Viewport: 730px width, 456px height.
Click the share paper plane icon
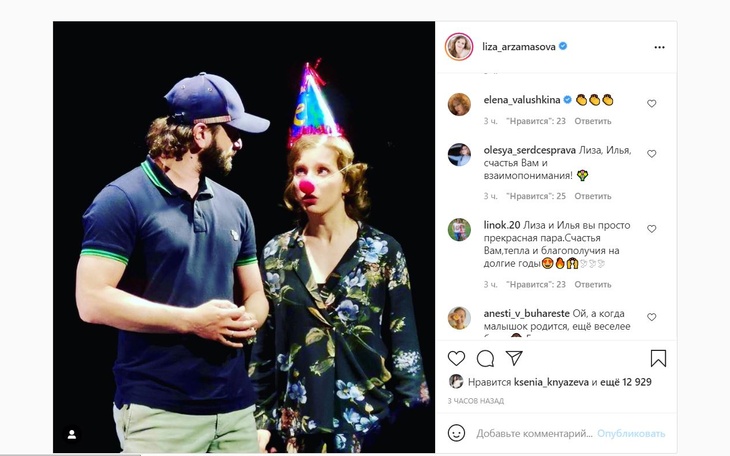tap(514, 358)
